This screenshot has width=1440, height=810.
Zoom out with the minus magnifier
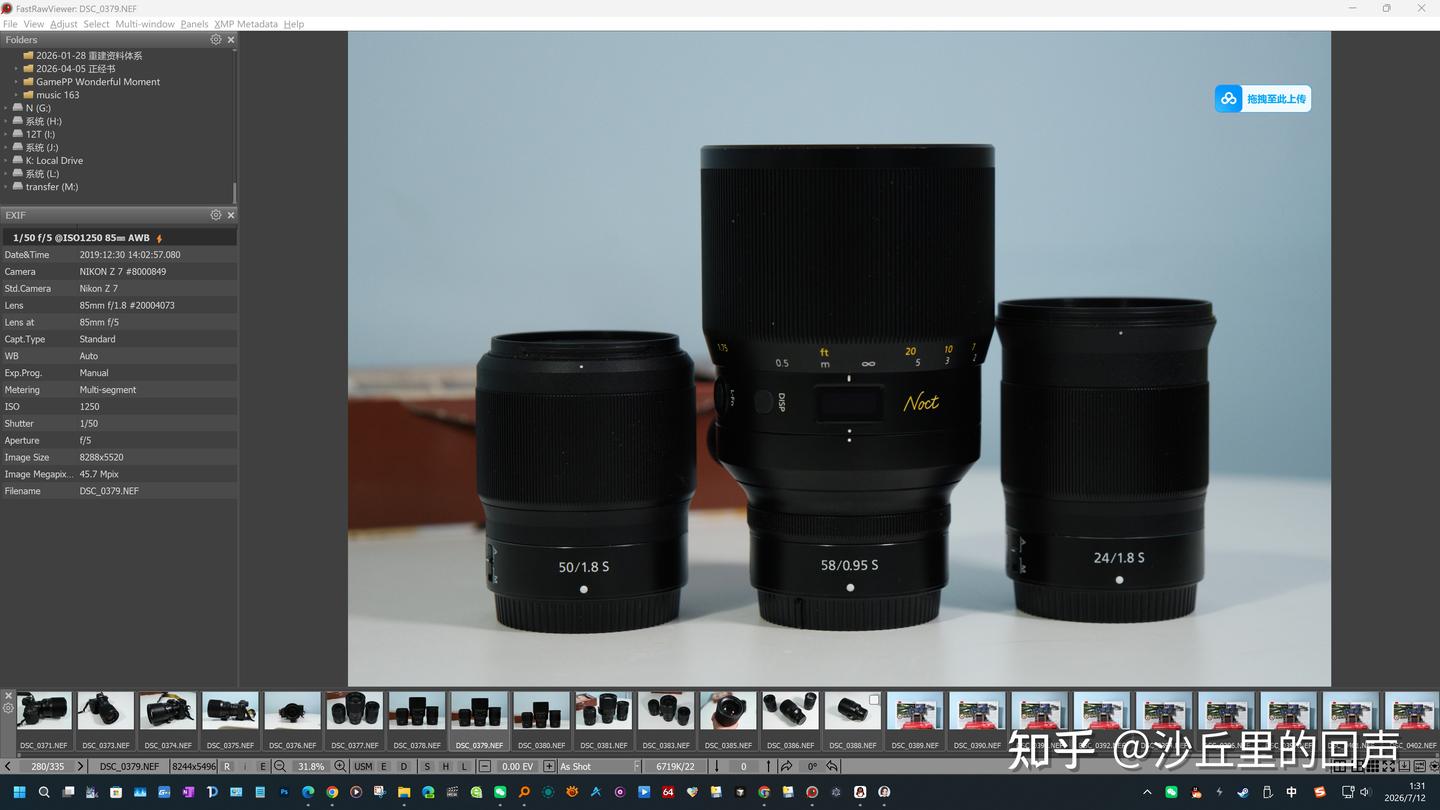tap(280, 766)
